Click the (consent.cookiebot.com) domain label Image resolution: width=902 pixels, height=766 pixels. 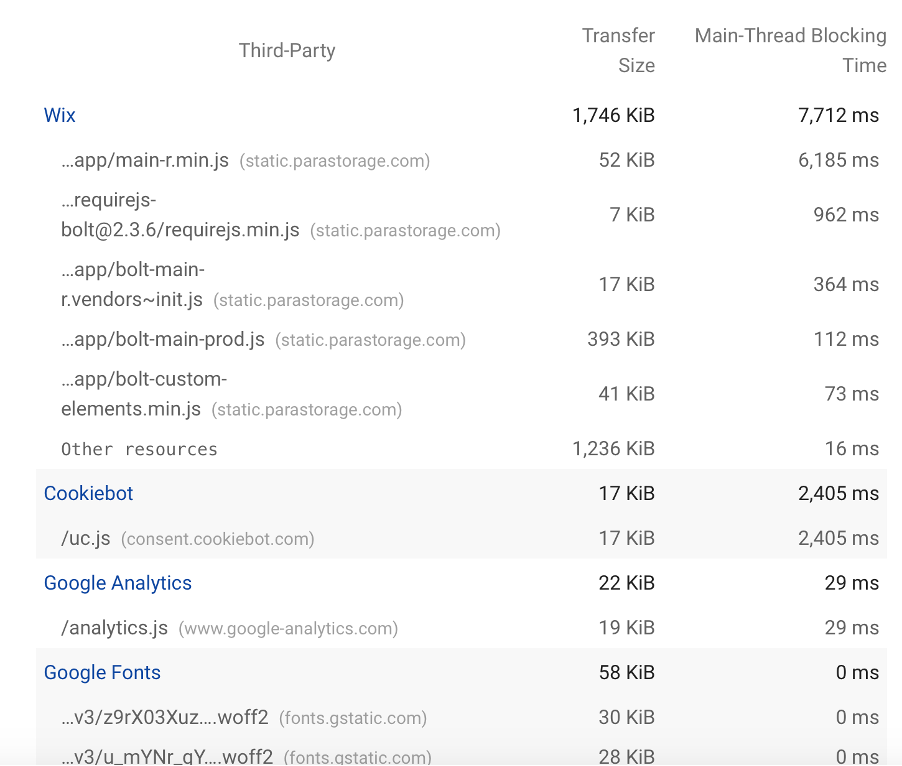[217, 539]
